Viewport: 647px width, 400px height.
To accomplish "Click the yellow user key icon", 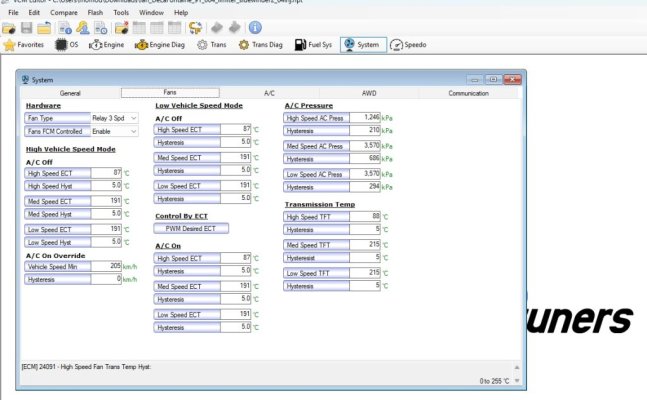I will click(x=83, y=28).
